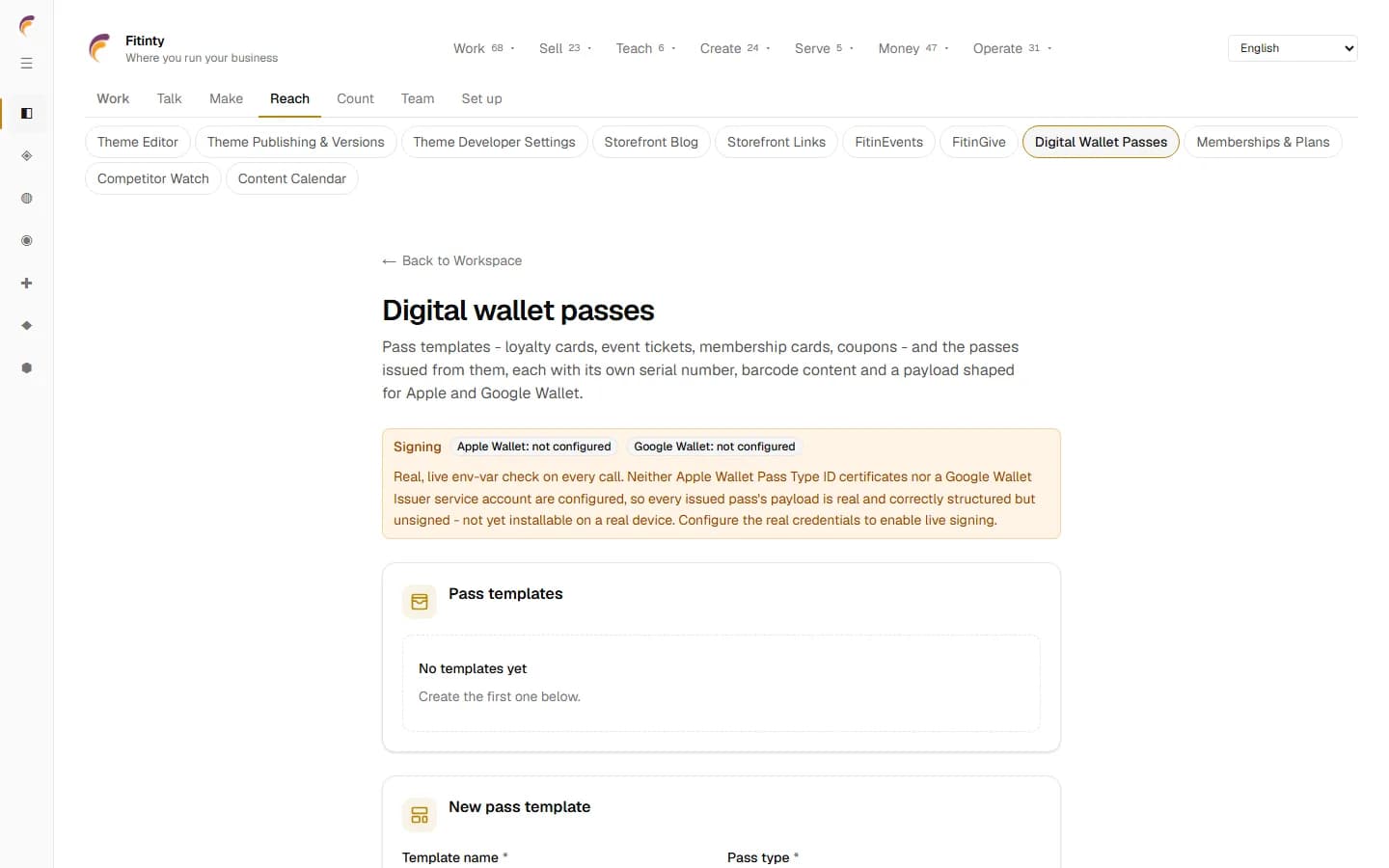Expand the Operate 31 top menu

(1012, 48)
